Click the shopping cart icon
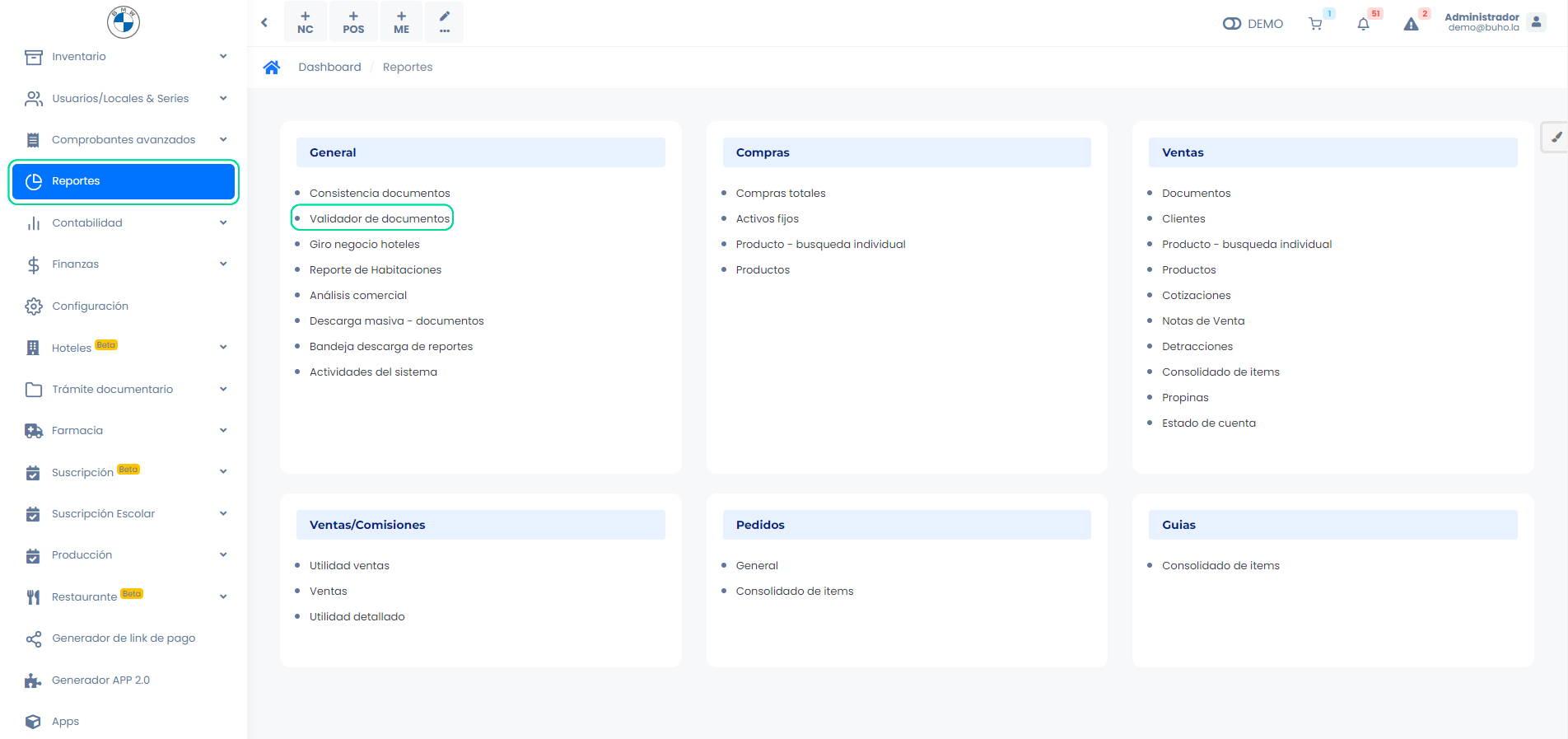Image resolution: width=1568 pixels, height=739 pixels. tap(1315, 24)
